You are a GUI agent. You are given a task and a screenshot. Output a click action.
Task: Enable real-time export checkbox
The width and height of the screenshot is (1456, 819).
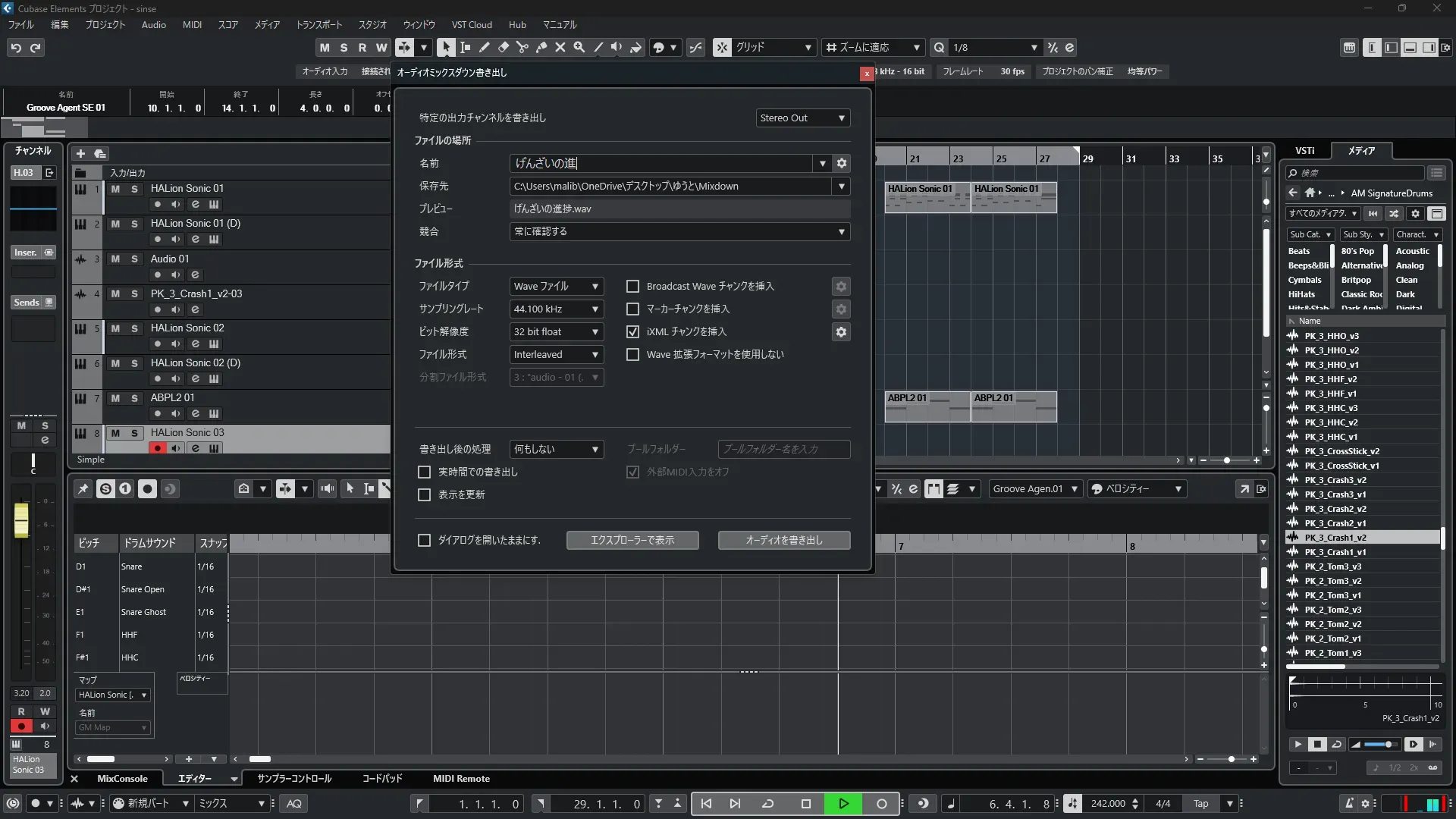pyautogui.click(x=425, y=472)
